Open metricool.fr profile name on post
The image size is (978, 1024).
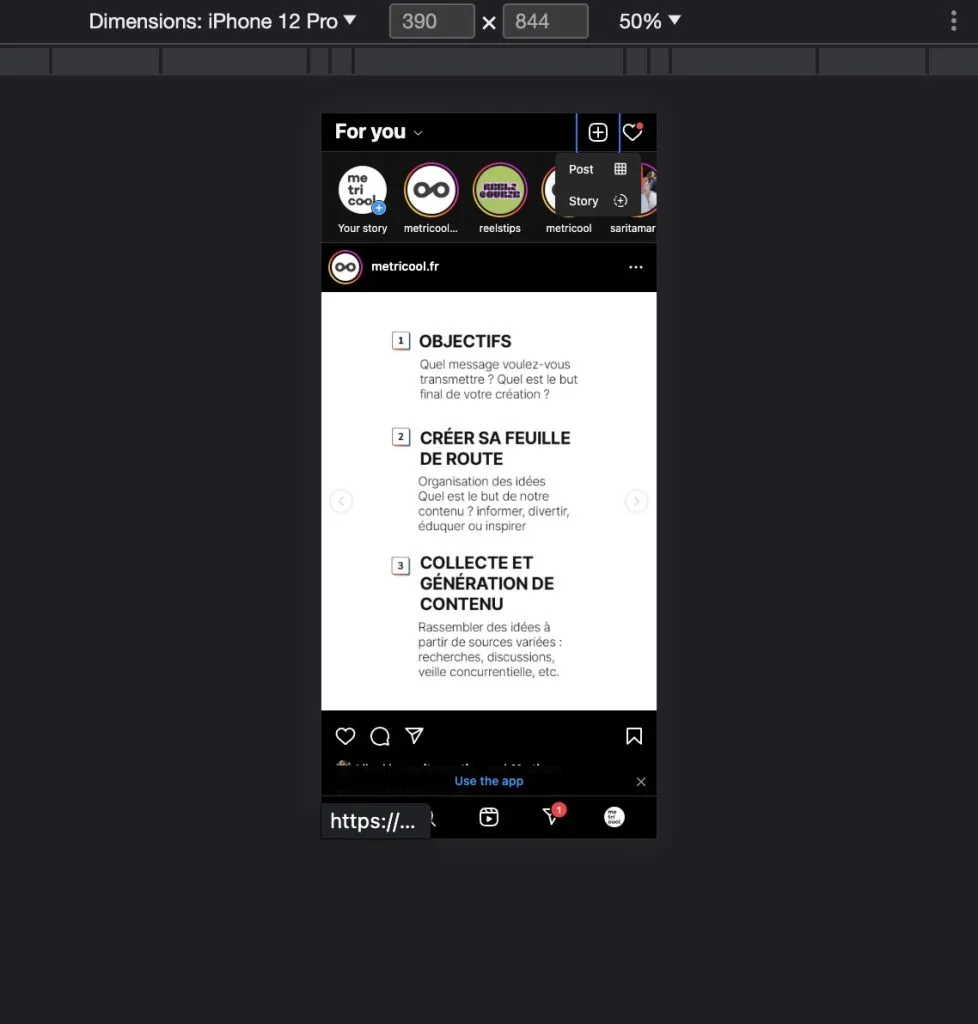click(x=405, y=266)
